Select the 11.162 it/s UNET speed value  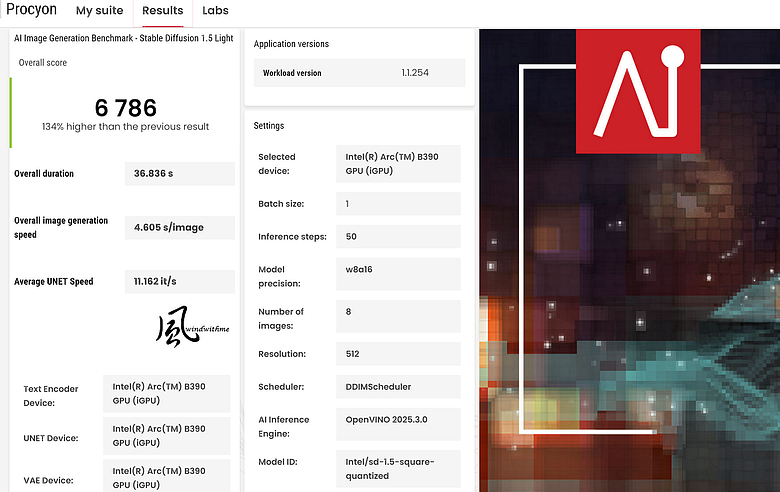click(180, 282)
